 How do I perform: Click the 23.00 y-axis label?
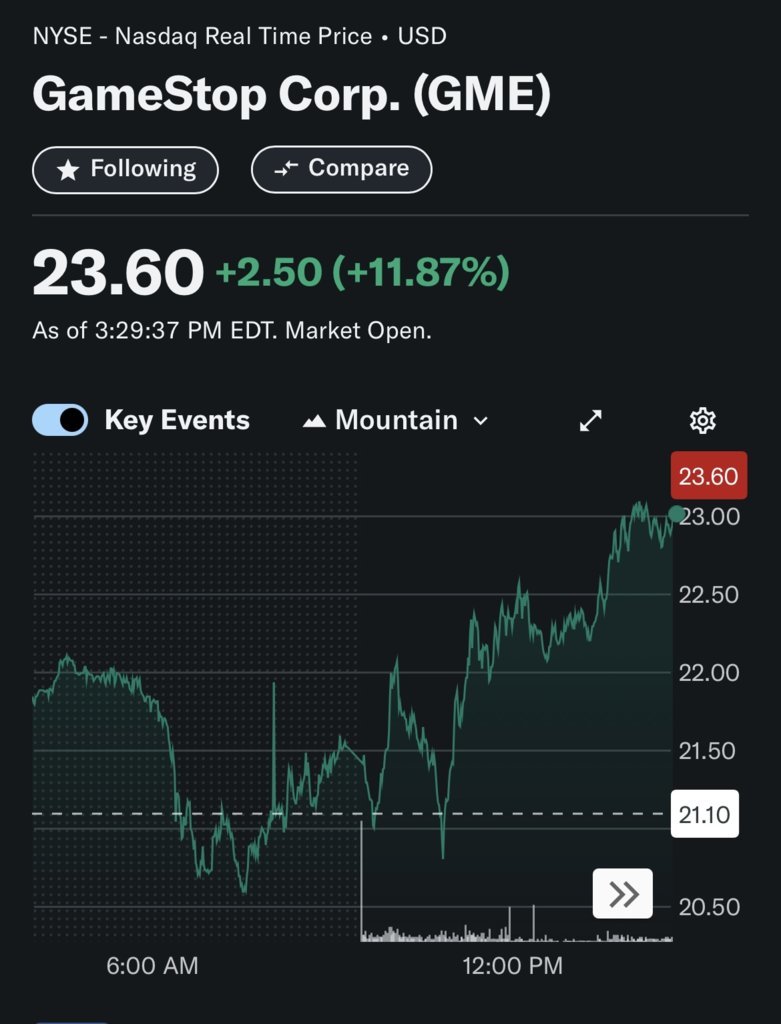click(x=712, y=517)
